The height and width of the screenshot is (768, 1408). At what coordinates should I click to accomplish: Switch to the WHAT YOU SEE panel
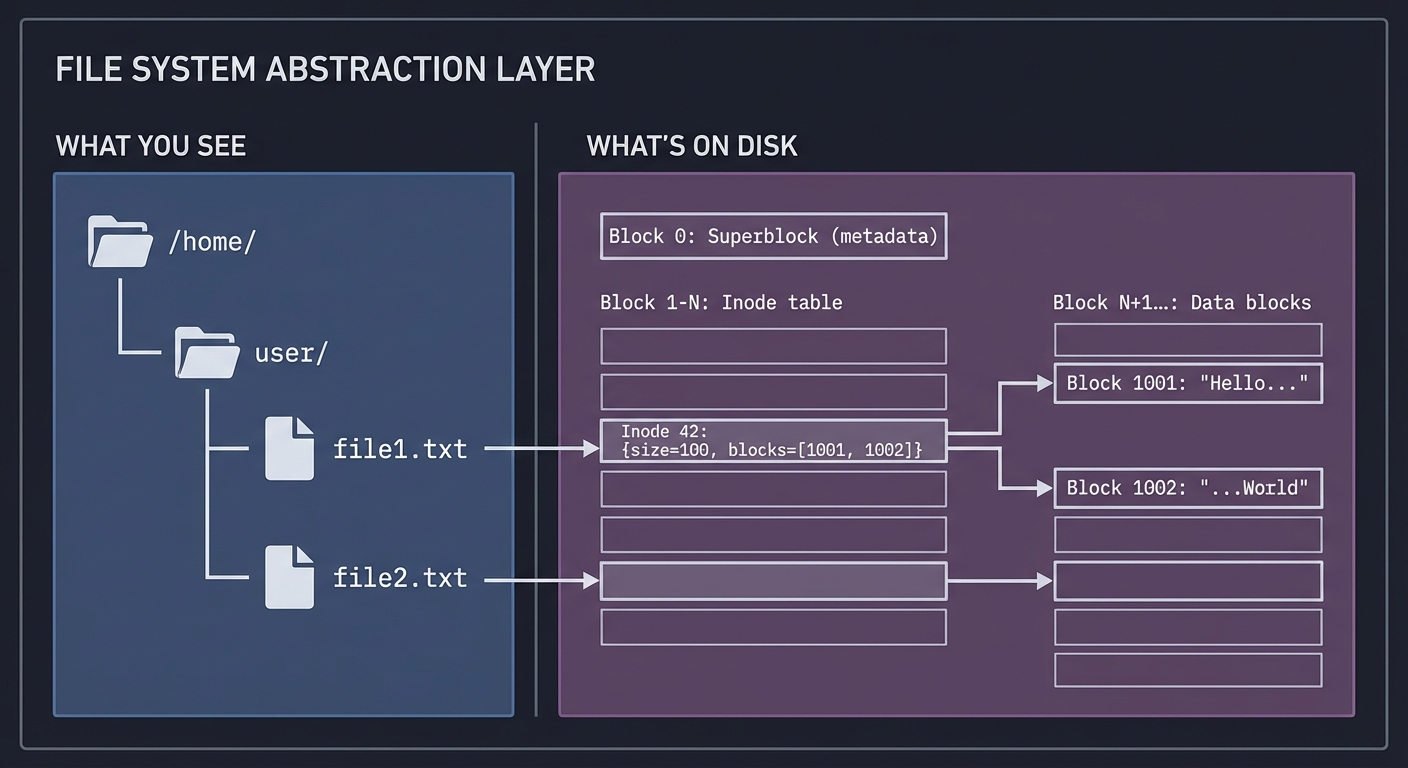coord(150,145)
